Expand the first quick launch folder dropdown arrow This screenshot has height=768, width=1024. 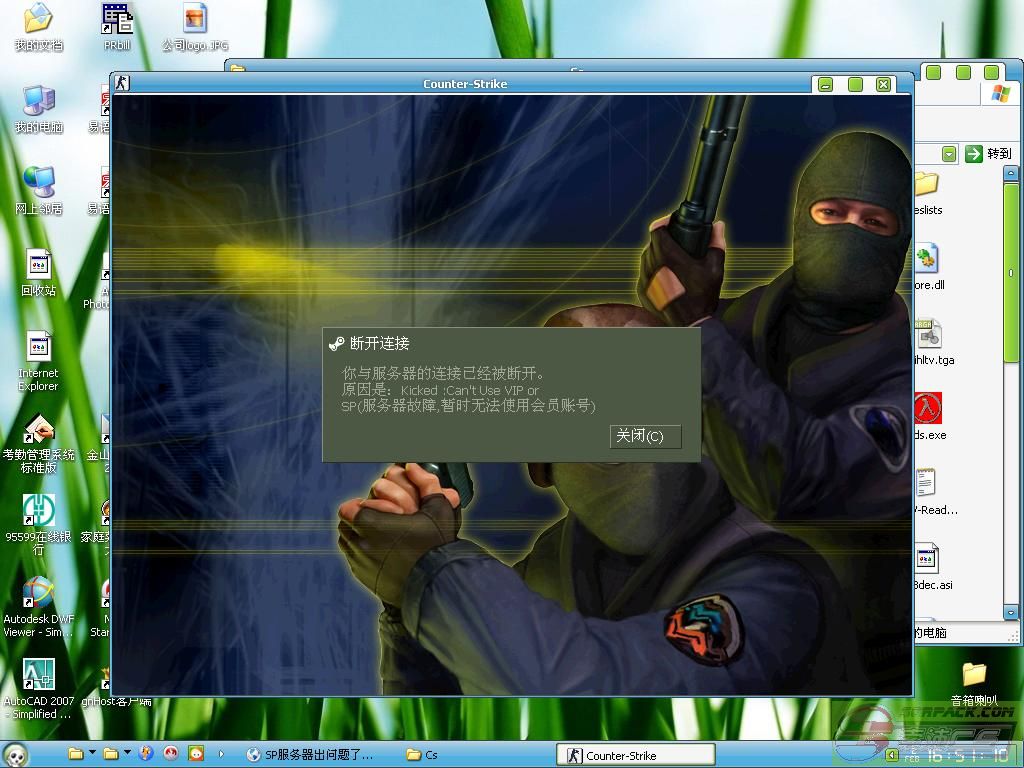point(93,754)
